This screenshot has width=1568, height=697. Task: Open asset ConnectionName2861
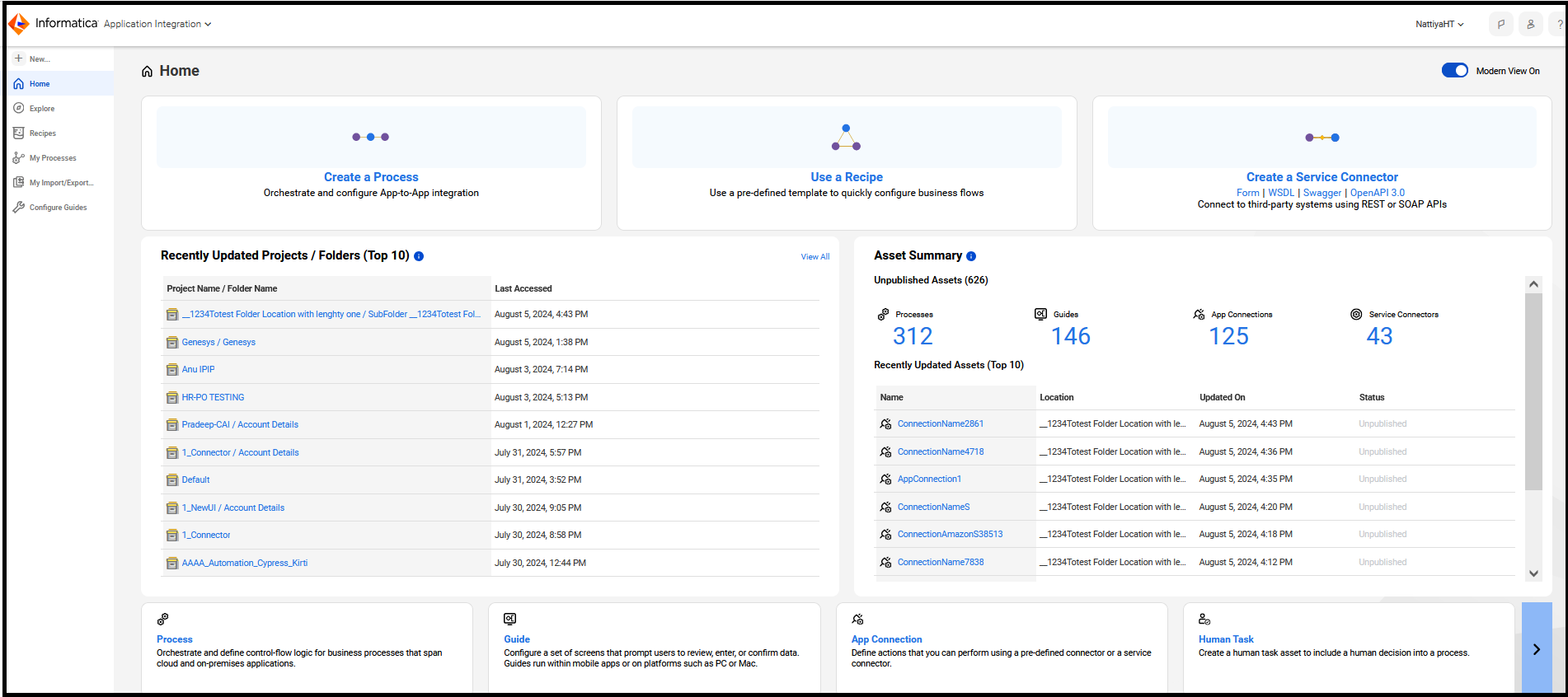(940, 423)
